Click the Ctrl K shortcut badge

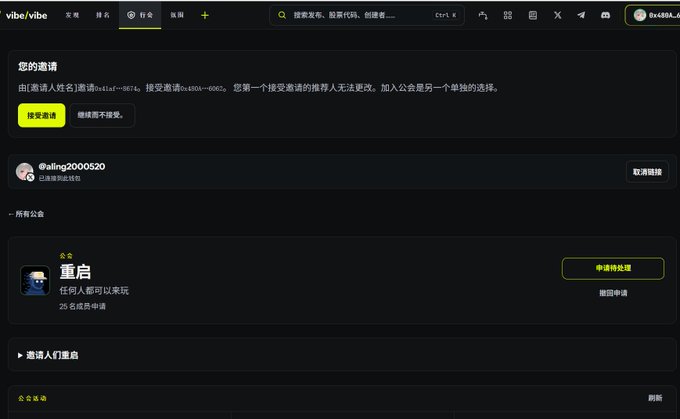pos(445,15)
